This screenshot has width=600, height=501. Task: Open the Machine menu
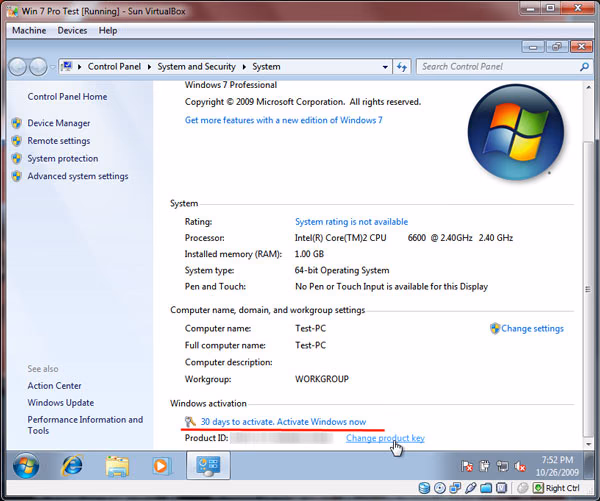[x=29, y=31]
